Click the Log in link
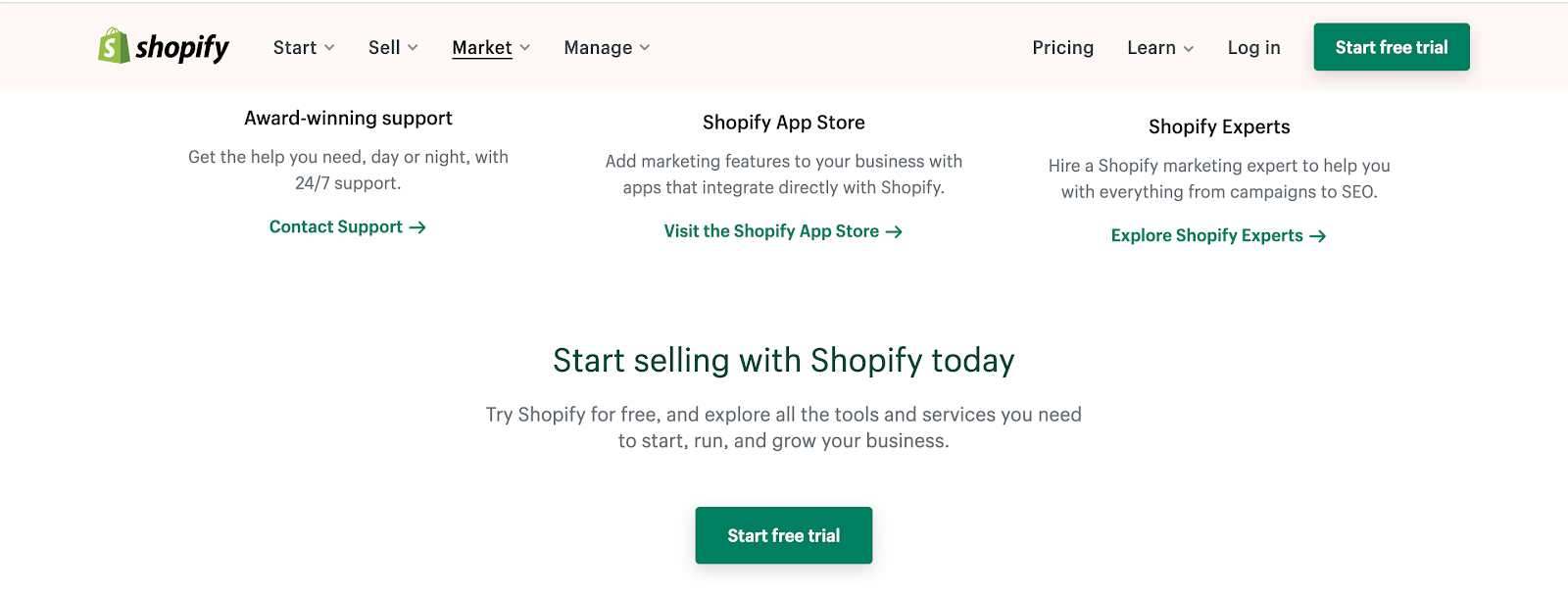Viewport: 1568px width, 599px height. coord(1253,48)
